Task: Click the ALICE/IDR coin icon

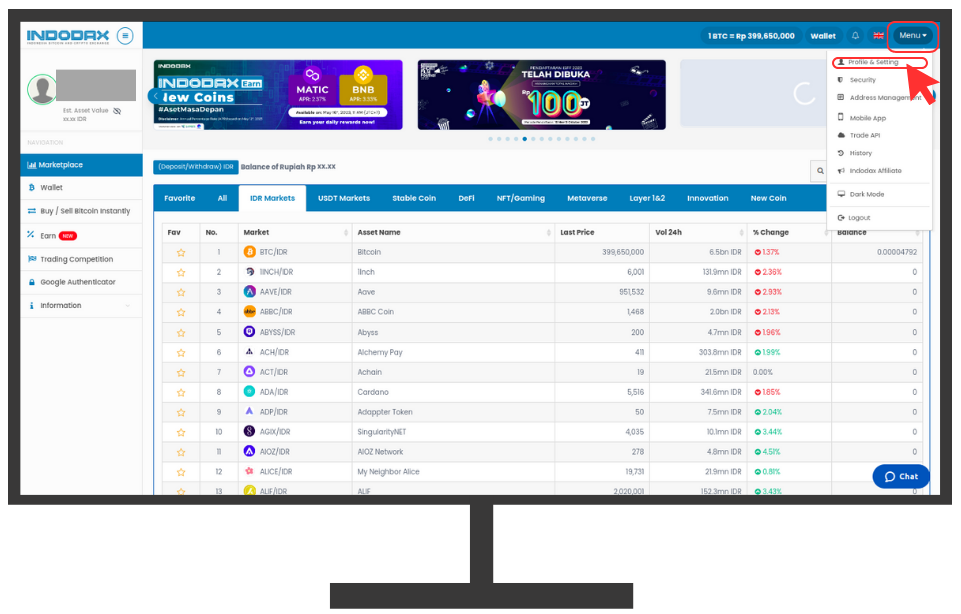Action: pos(249,471)
